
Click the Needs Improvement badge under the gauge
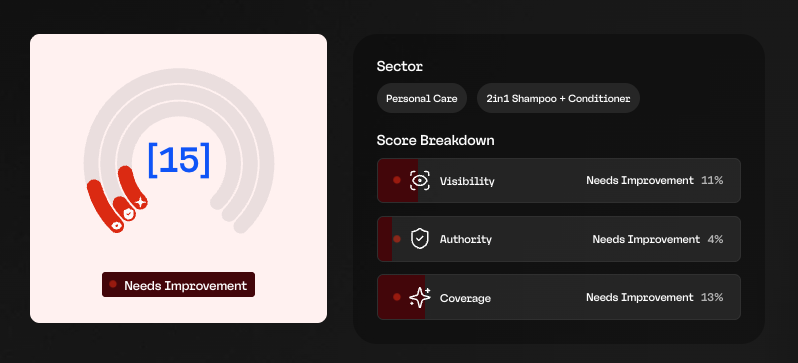pyautogui.click(x=178, y=285)
